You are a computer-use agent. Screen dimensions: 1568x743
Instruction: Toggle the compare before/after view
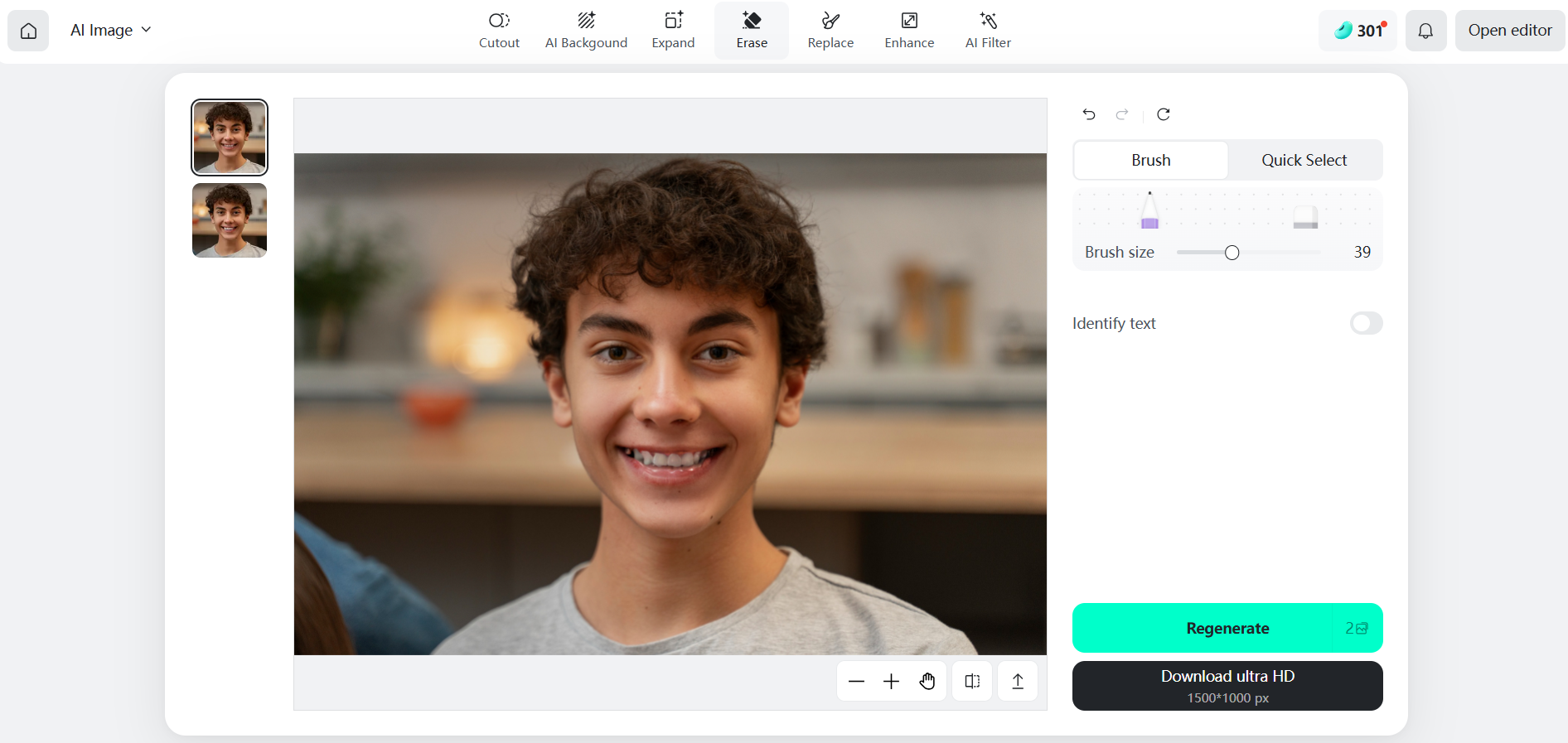[972, 681]
